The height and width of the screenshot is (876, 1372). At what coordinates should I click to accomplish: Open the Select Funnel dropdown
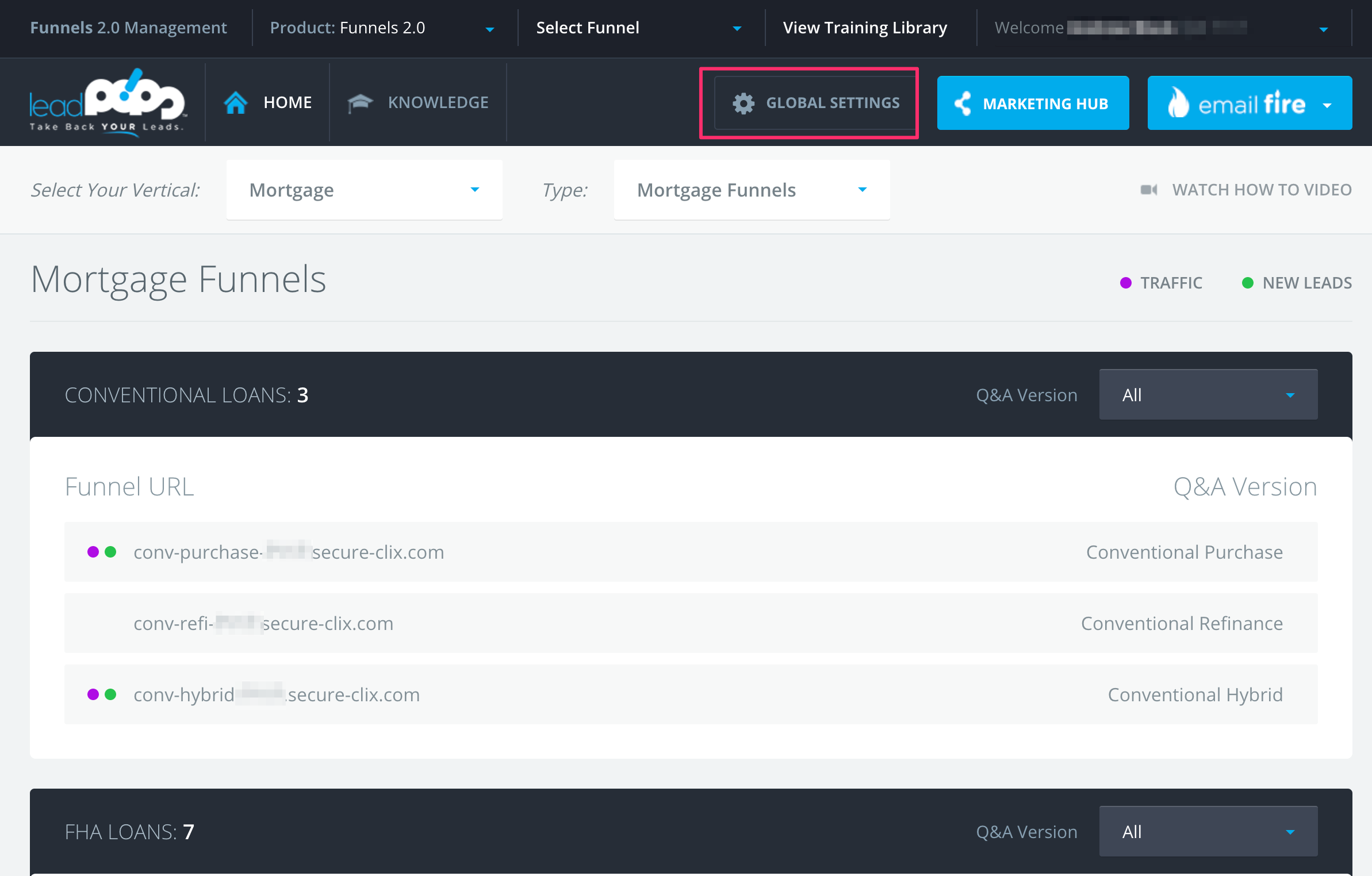(639, 28)
